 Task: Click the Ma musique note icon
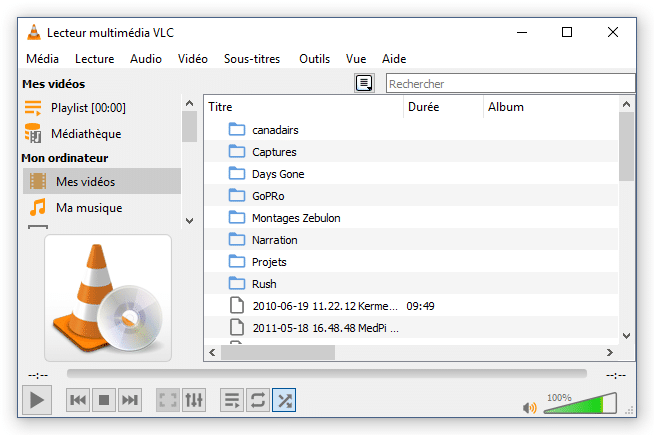click(x=38, y=207)
